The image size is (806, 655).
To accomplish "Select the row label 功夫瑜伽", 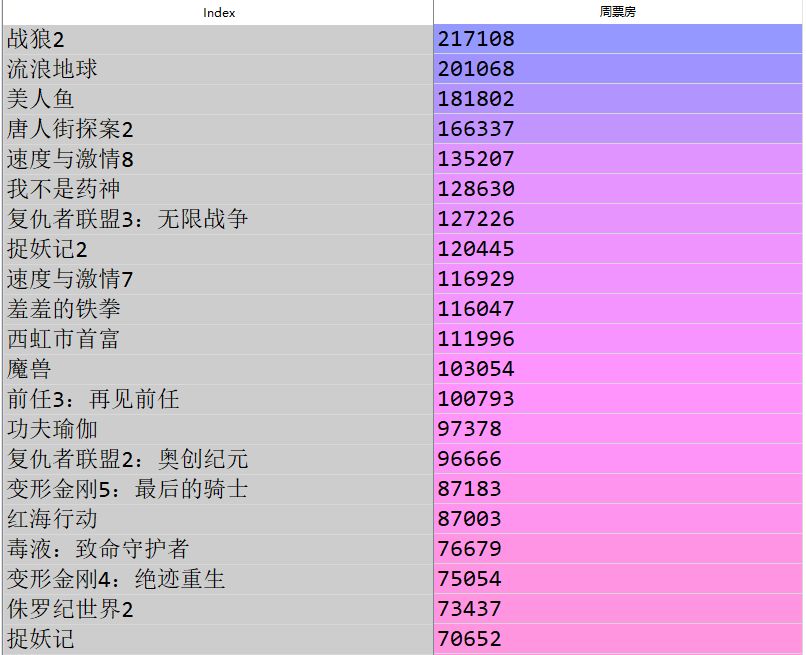I will pyautogui.click(x=218, y=429).
